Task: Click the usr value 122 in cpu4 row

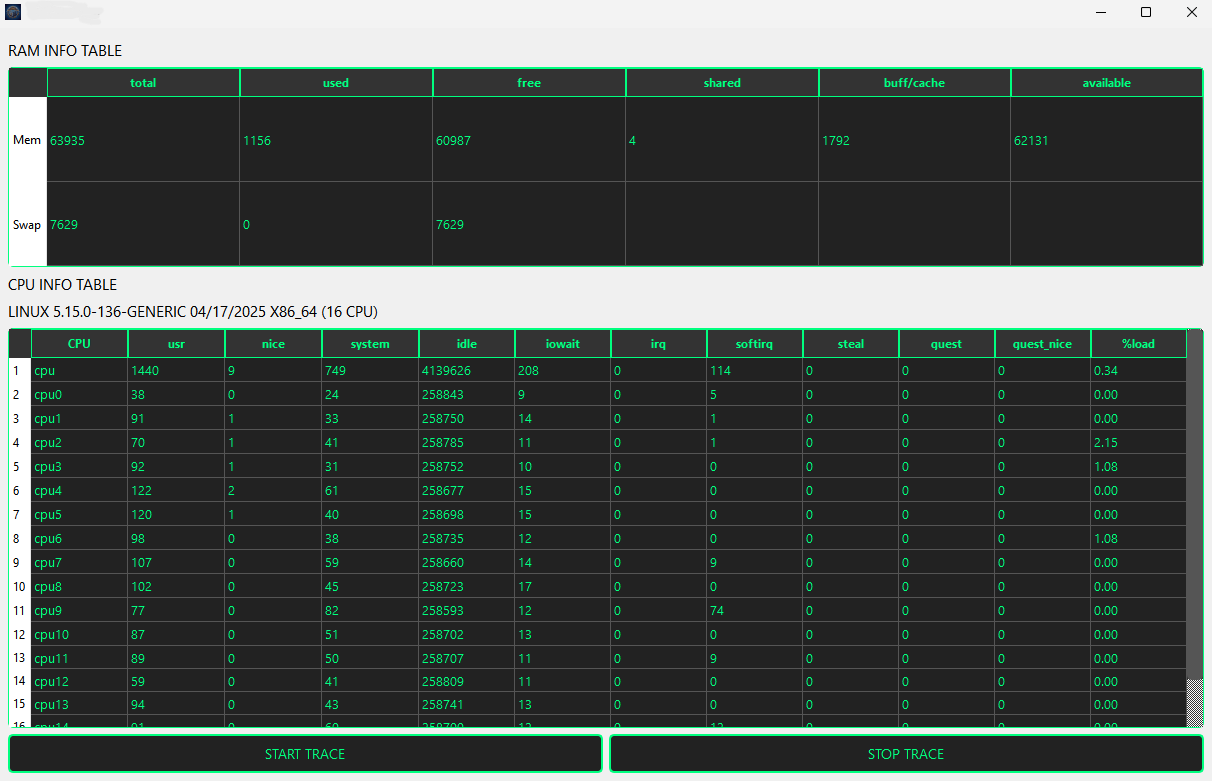Action: pyautogui.click(x=176, y=490)
